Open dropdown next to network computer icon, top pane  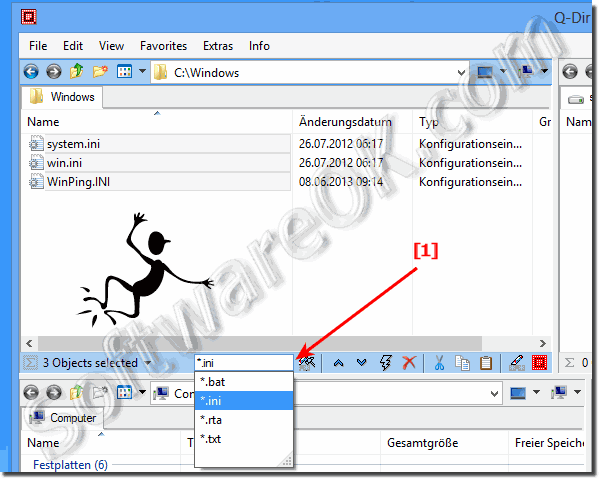(544, 71)
